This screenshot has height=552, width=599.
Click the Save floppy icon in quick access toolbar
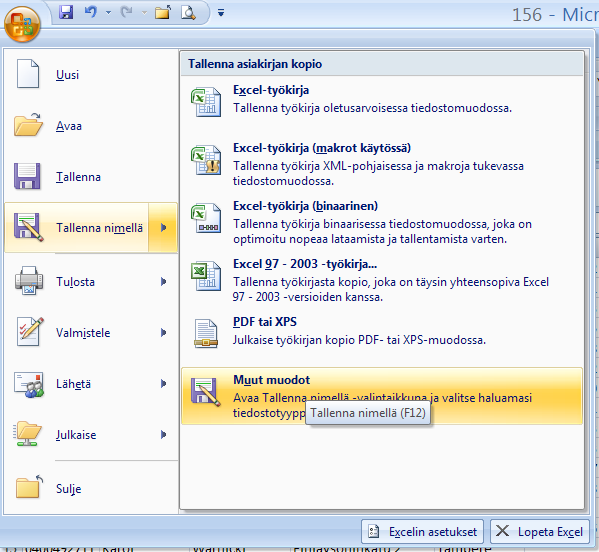point(66,12)
